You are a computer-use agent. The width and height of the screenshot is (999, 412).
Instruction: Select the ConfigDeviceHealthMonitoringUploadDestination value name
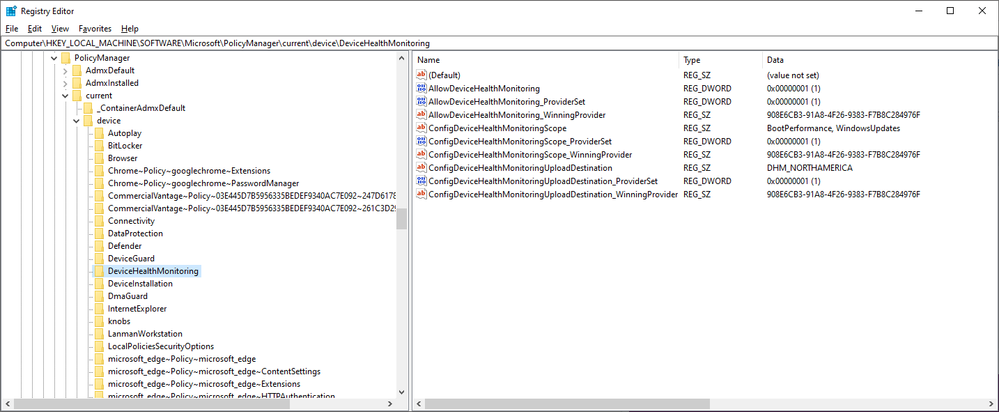tap(520, 168)
